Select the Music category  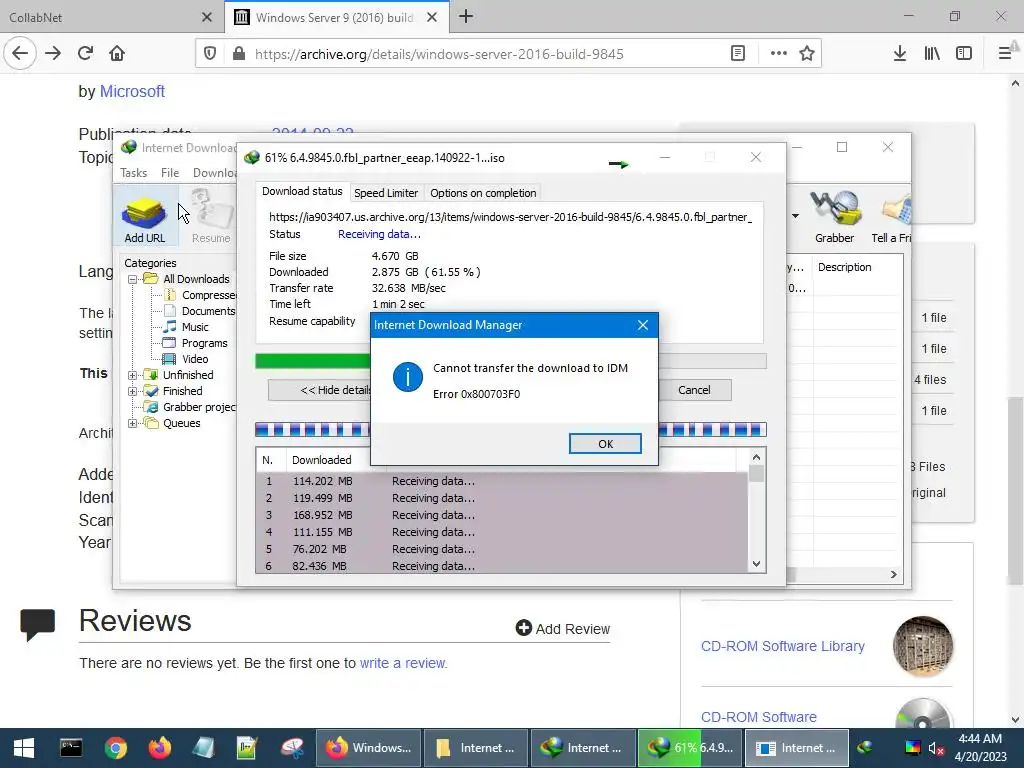[186, 327]
